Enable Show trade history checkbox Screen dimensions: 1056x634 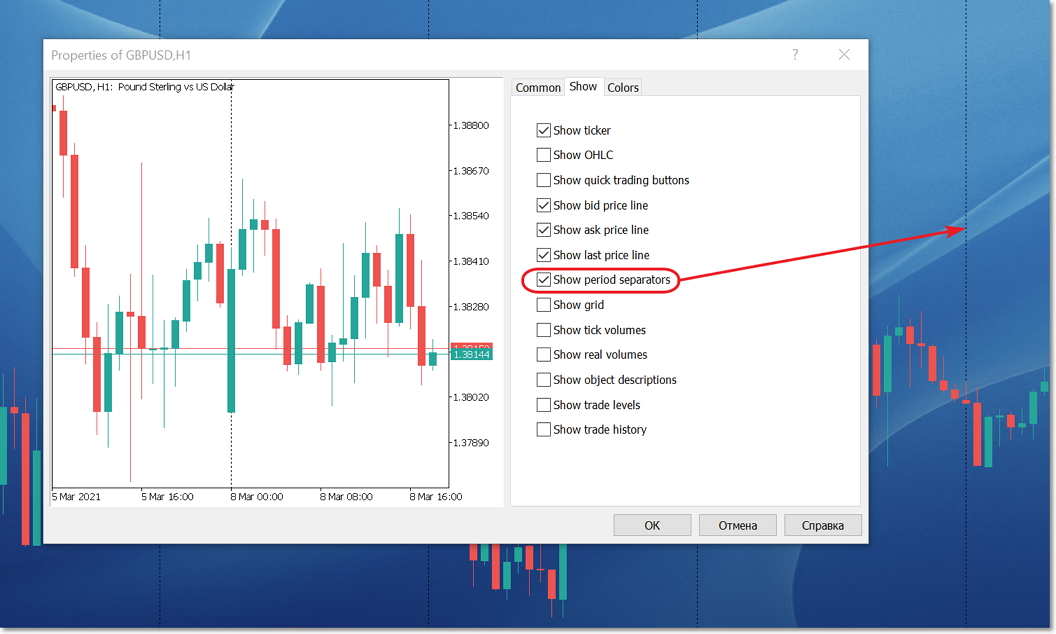[x=543, y=429]
